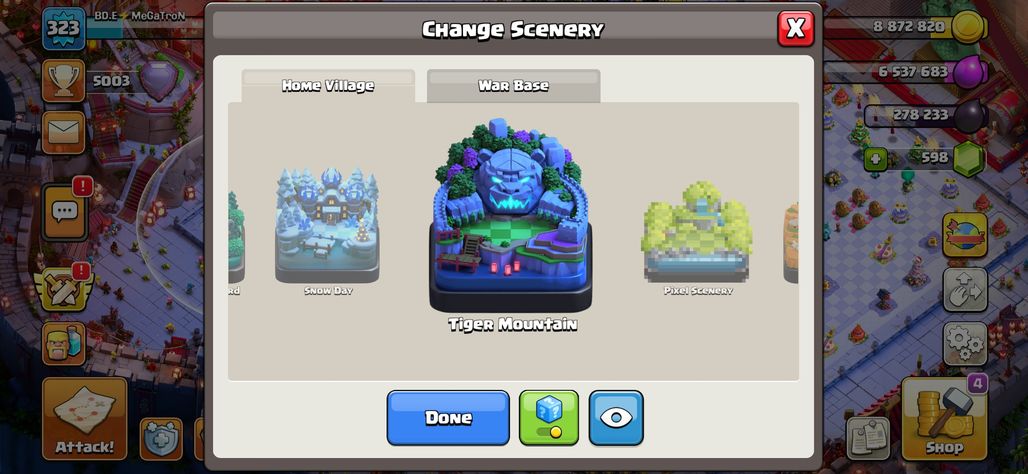Tap the green plus to add gems
The width and height of the screenshot is (1028, 474).
(x=875, y=159)
